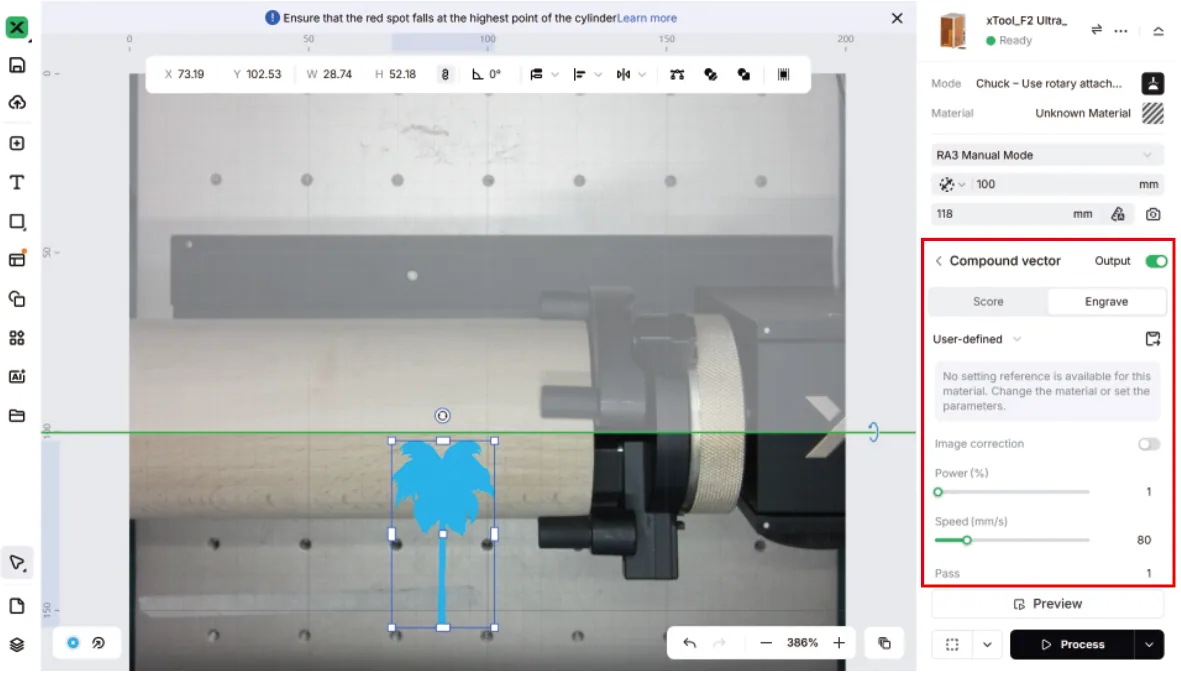Open the project files folder icon
Image resolution: width=1181 pixels, height=673 pixels.
click(x=17, y=416)
